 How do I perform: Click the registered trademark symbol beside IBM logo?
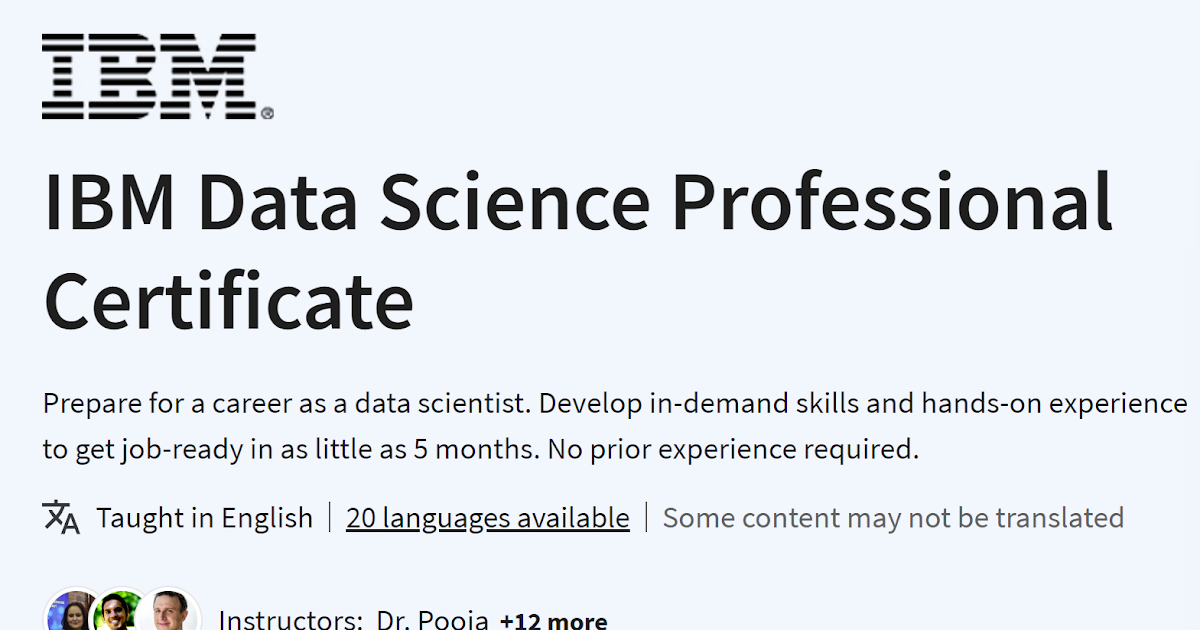coord(267,114)
